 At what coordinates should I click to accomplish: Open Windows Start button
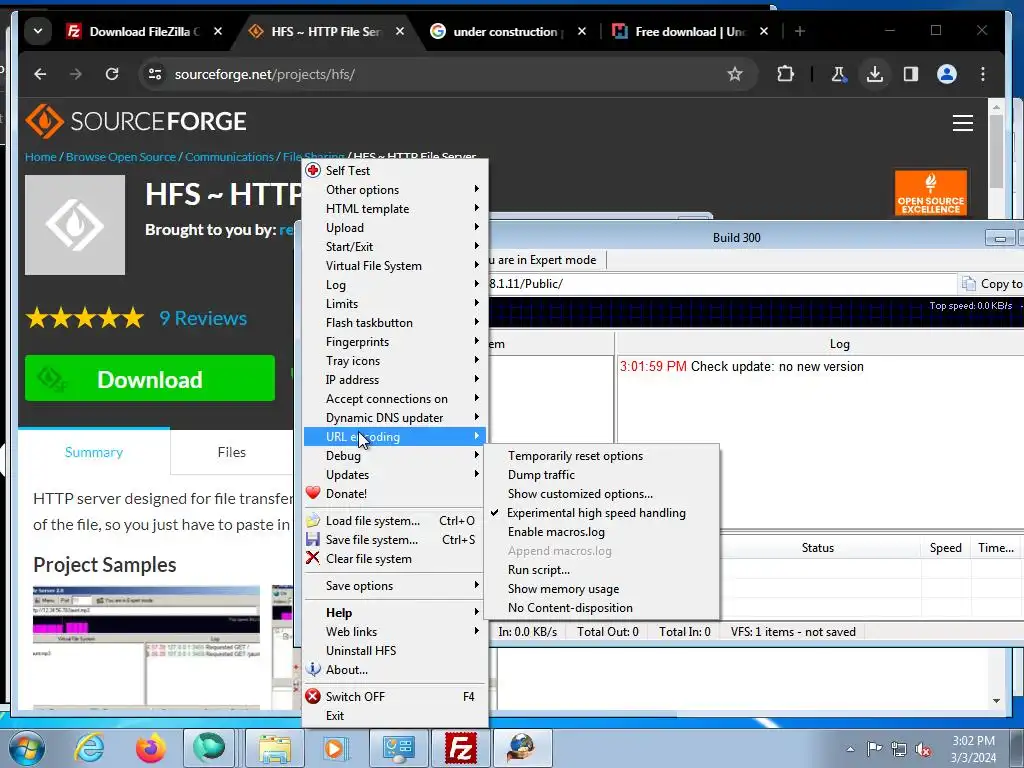27,748
